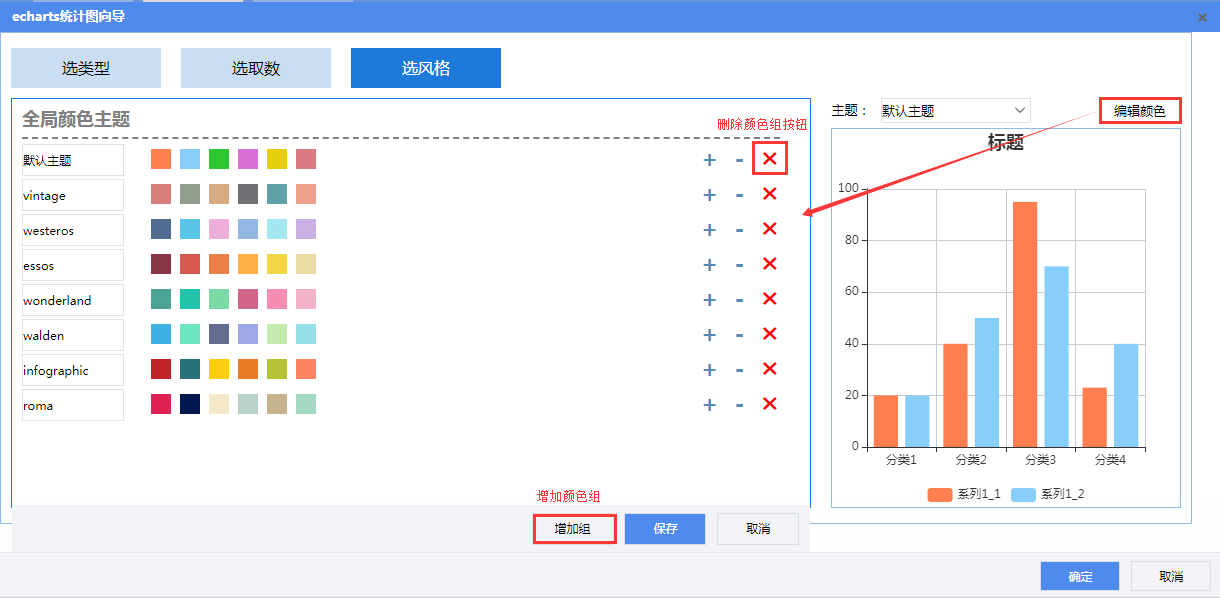The width and height of the screenshot is (1220, 598).
Task: Open the 选风格 tab
Action: [x=426, y=68]
